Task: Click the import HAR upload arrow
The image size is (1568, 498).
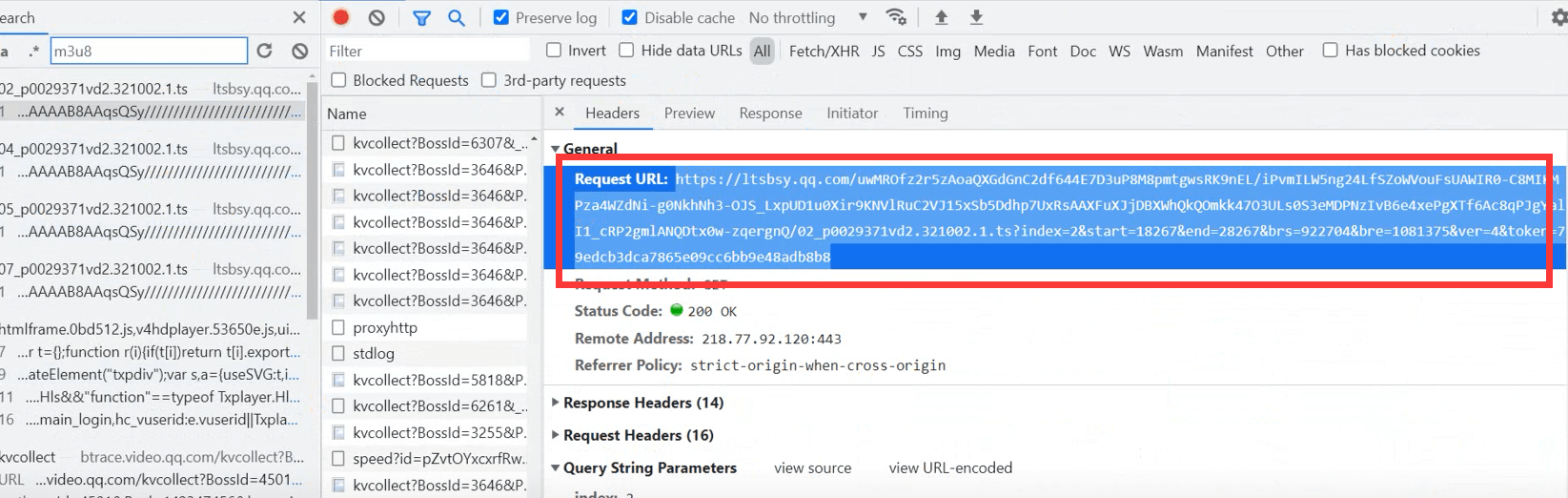Action: (941, 17)
